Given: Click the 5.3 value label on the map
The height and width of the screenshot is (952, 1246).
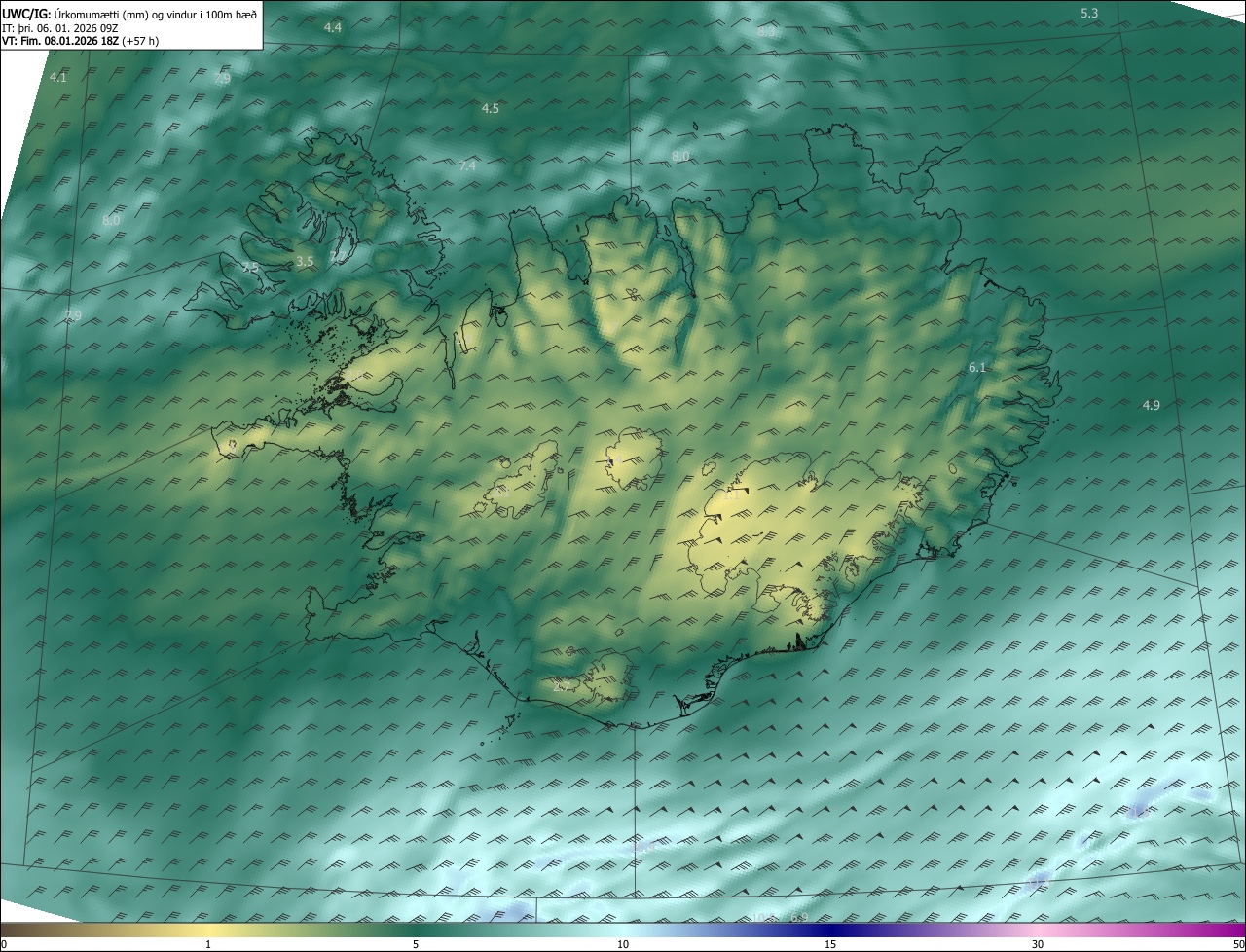Looking at the screenshot, I should tap(1089, 13).
